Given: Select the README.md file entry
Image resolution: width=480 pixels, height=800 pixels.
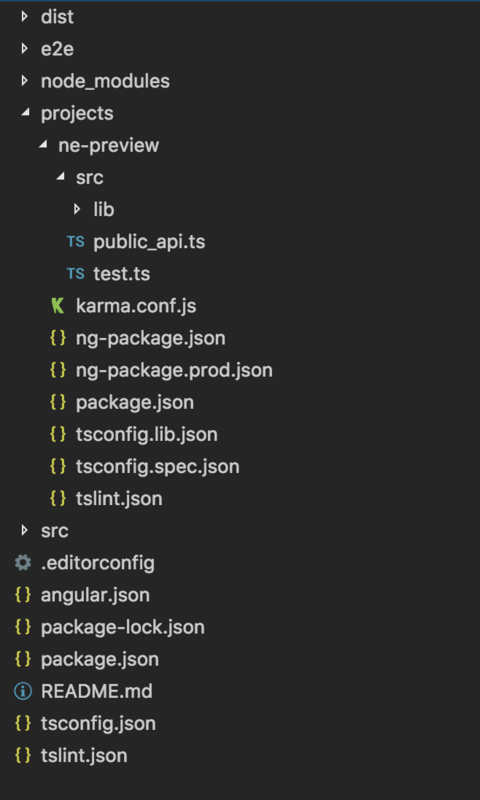Looking at the screenshot, I should pyautogui.click(x=96, y=692).
